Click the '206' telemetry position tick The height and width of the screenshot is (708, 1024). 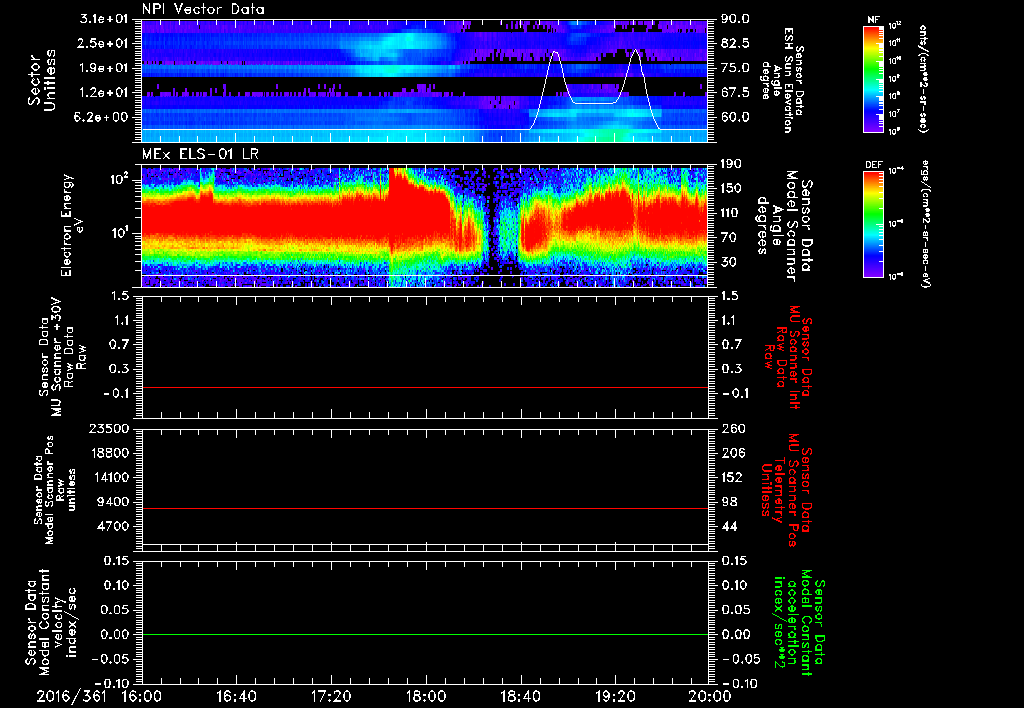coord(731,453)
